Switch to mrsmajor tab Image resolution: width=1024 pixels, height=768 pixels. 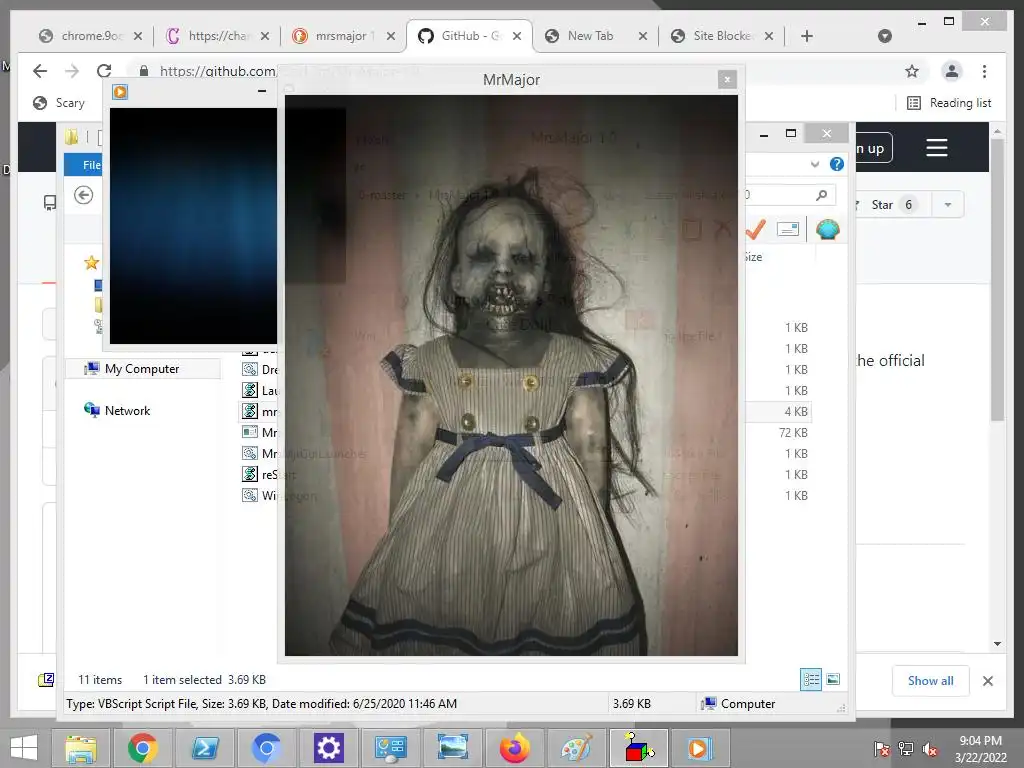tap(344, 36)
